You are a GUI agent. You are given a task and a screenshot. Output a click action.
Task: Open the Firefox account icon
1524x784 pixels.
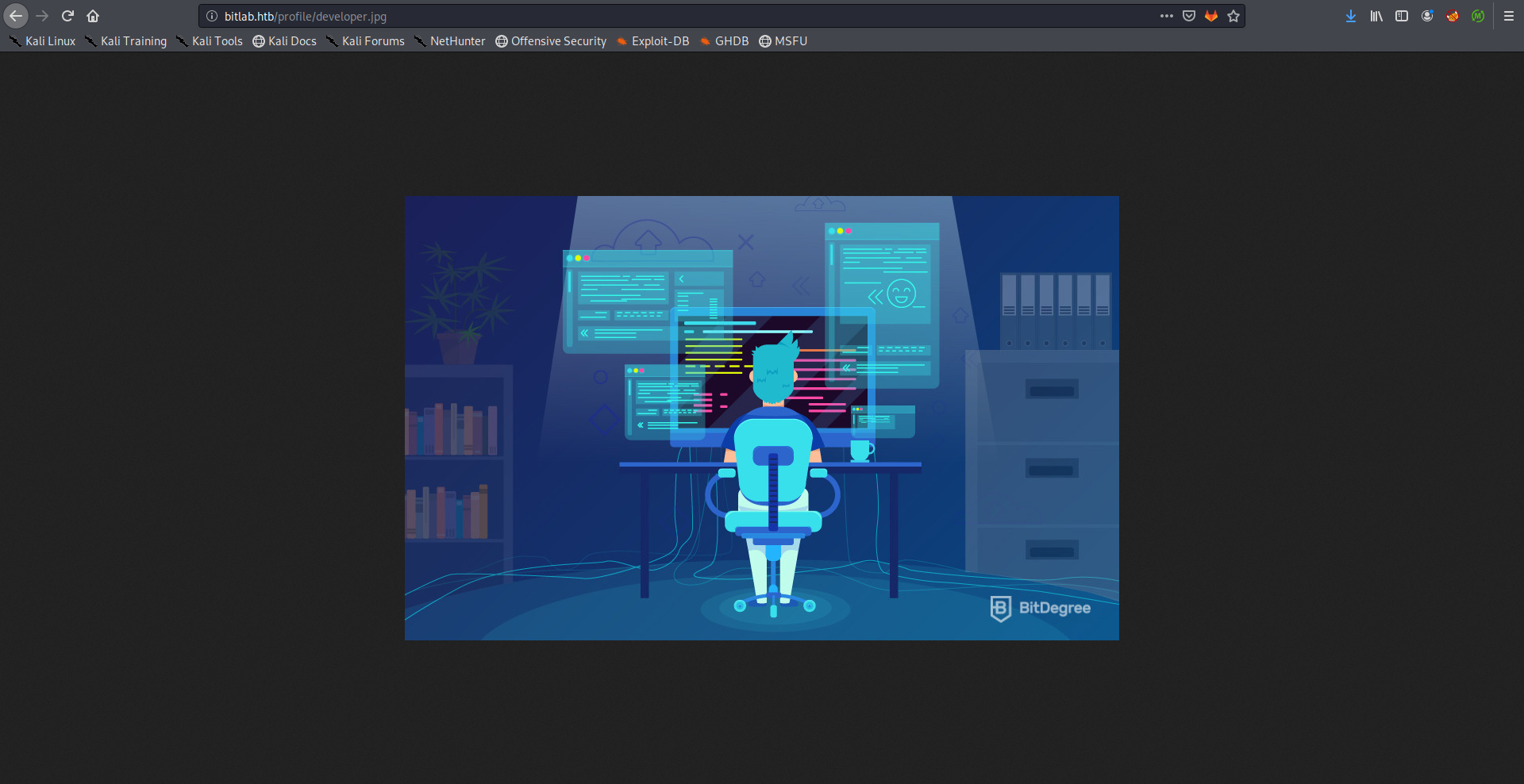[1427, 16]
